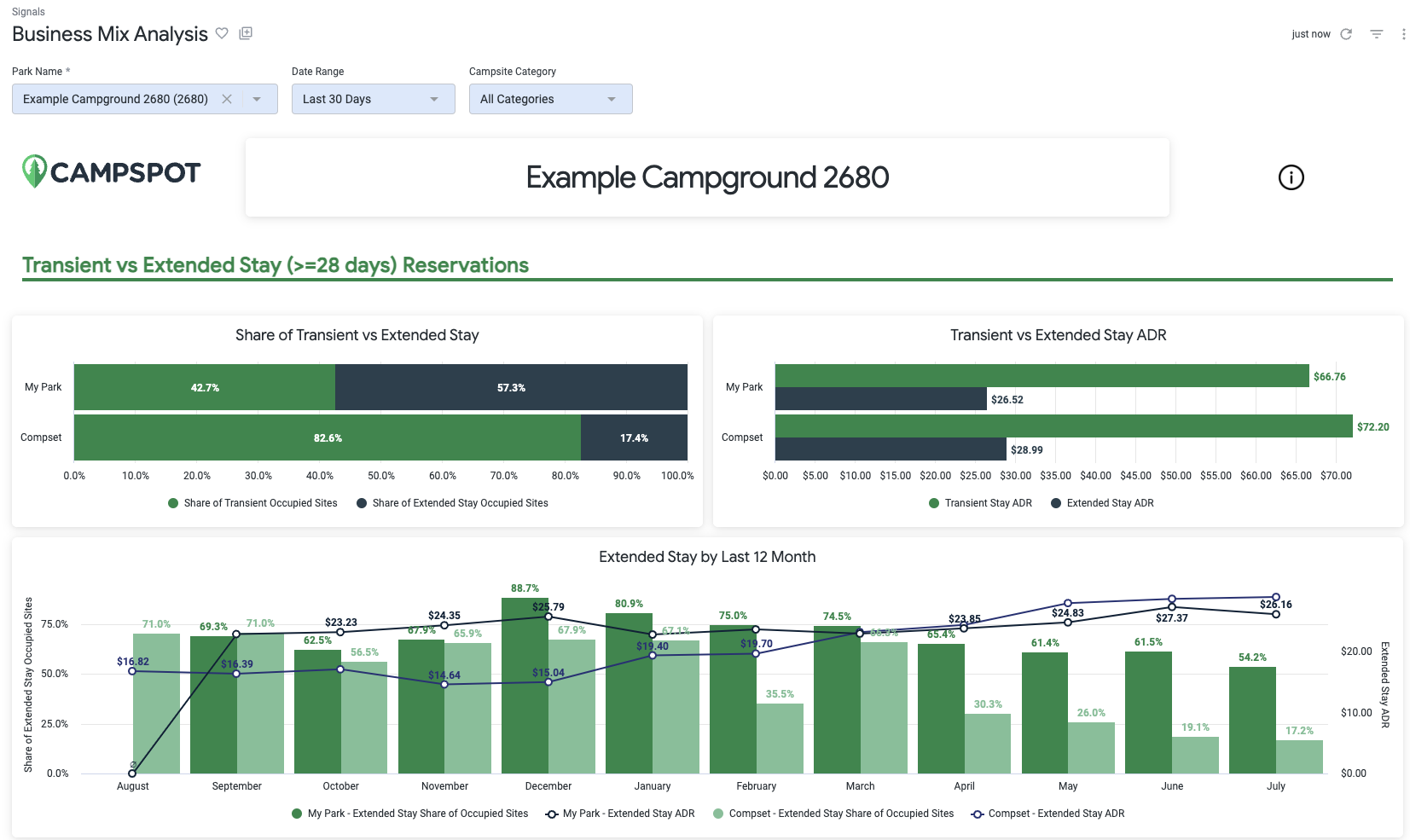Toggle the Share of Transient Occupied Sites legend

point(252,503)
